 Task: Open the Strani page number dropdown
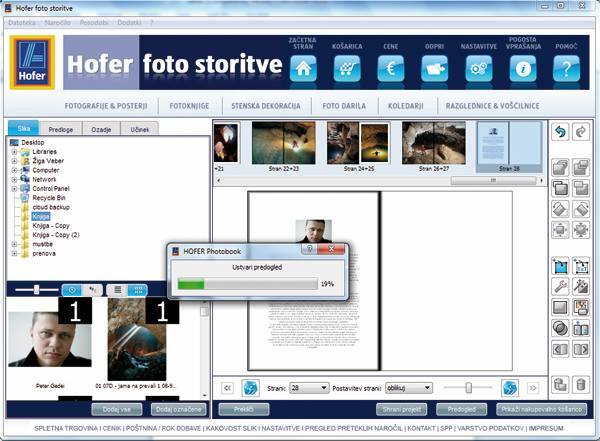pos(309,388)
